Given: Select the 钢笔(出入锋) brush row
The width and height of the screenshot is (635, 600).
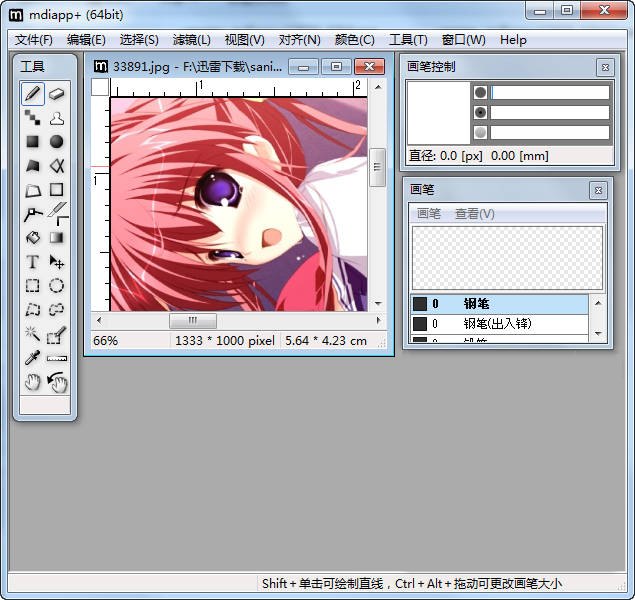Looking at the screenshot, I should pyautogui.click(x=500, y=323).
